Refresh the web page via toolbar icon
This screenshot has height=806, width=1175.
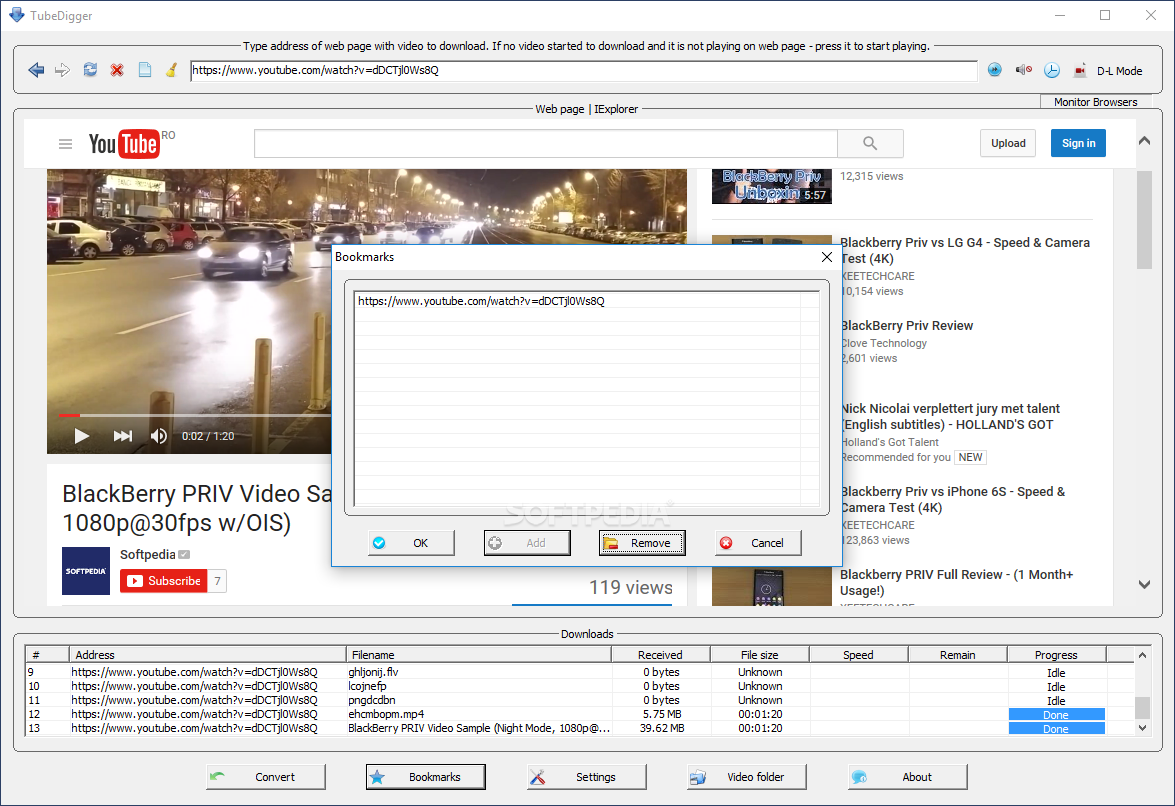[90, 70]
